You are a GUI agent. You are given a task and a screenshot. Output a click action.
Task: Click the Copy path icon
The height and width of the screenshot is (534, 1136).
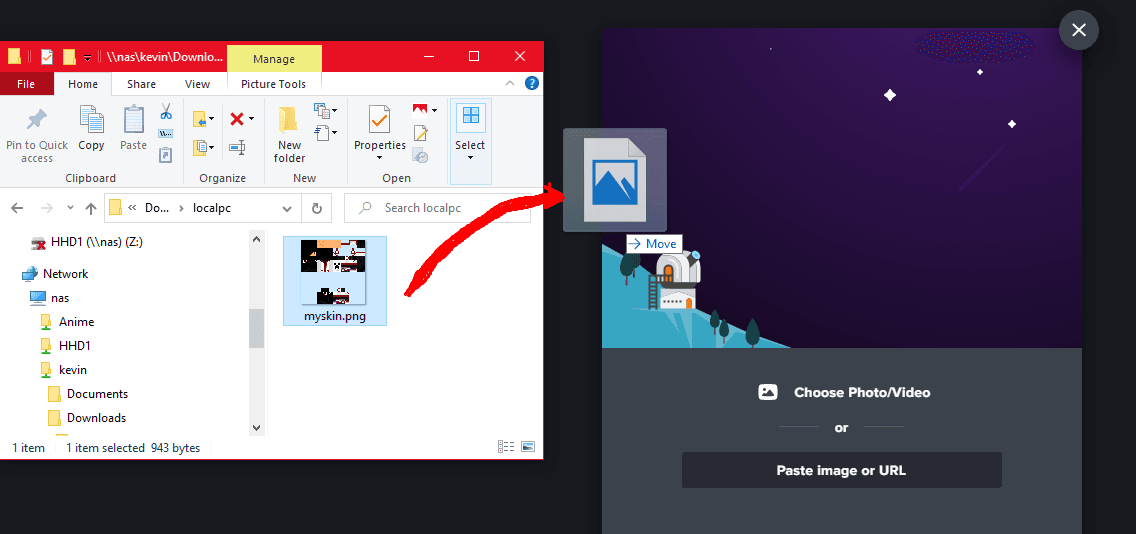[x=166, y=133]
